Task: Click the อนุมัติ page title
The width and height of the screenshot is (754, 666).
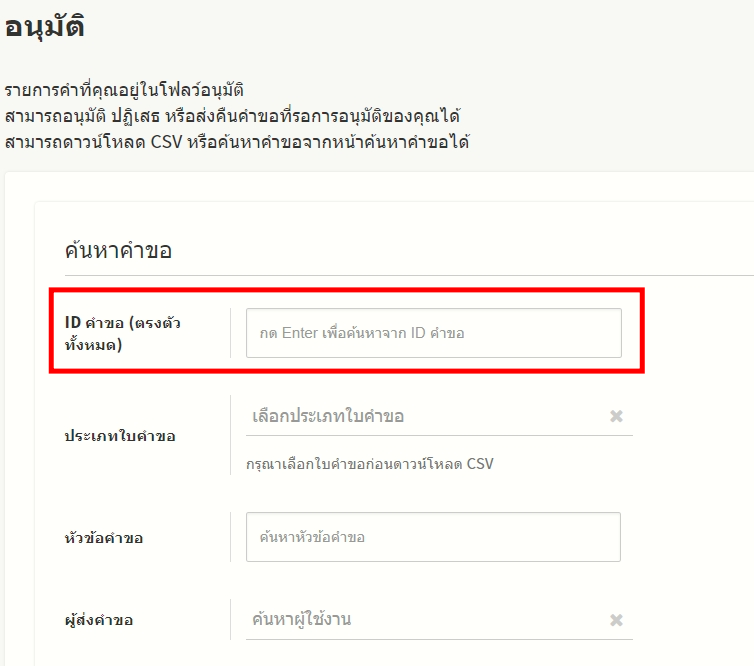Action: pos(44,28)
